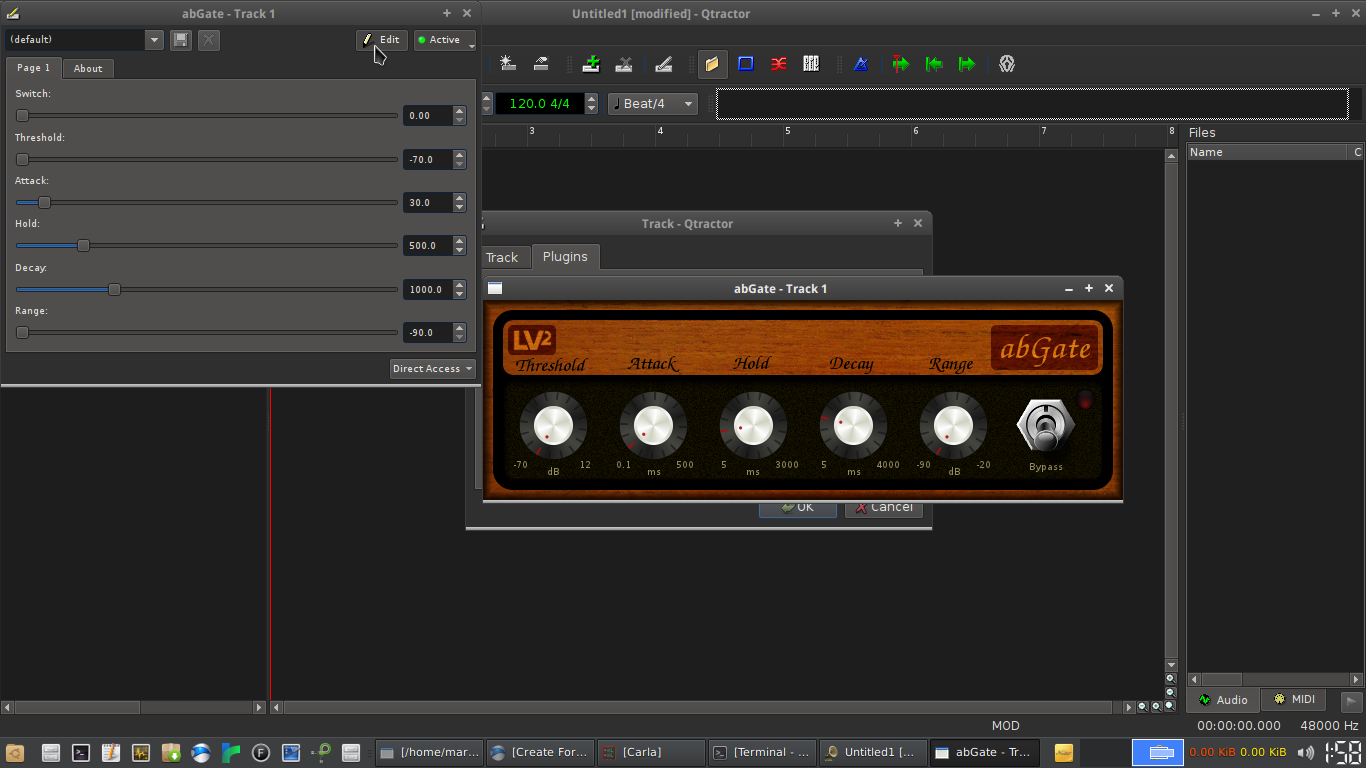Switch to the Audio files tab
The image size is (1366, 768).
pyautogui.click(x=1224, y=700)
